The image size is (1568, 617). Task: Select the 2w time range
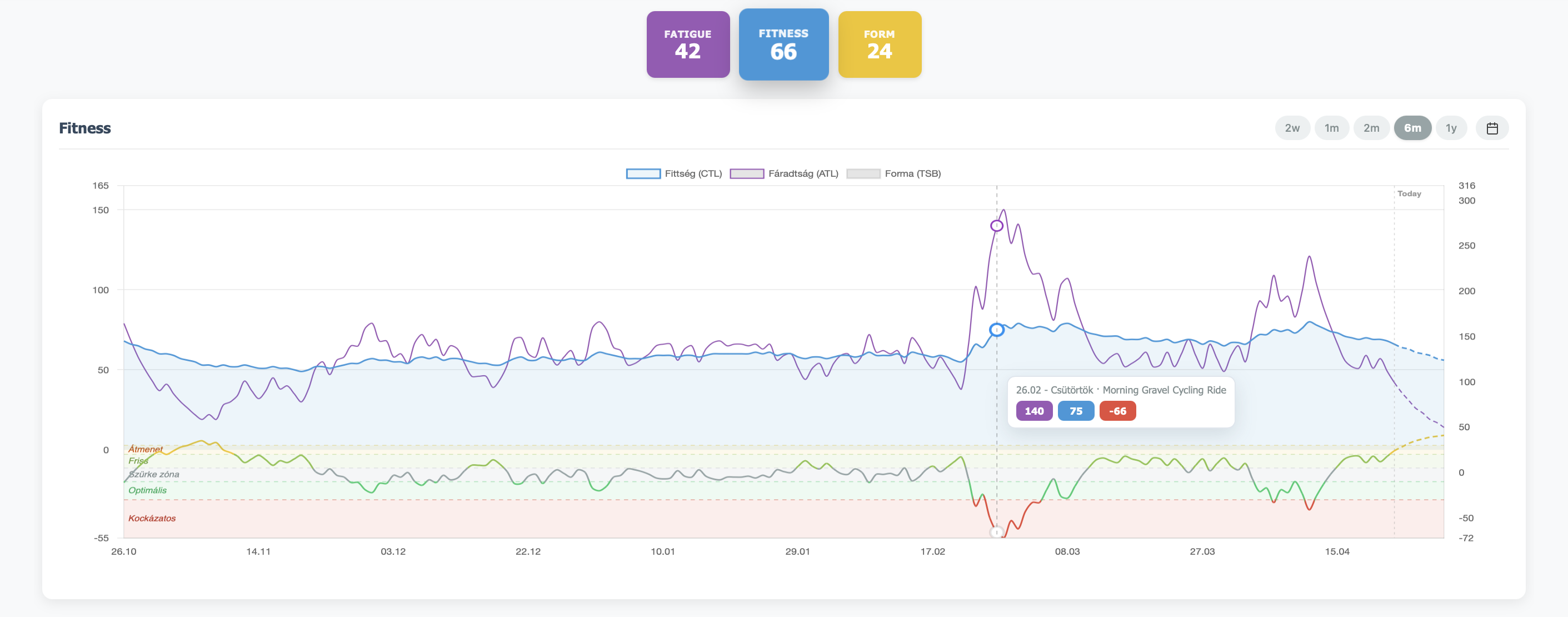[1292, 128]
